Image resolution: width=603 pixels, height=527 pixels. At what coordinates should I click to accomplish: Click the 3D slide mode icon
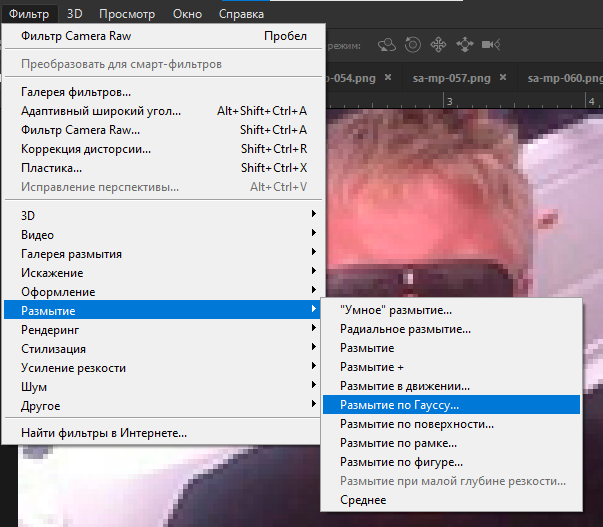click(x=464, y=44)
